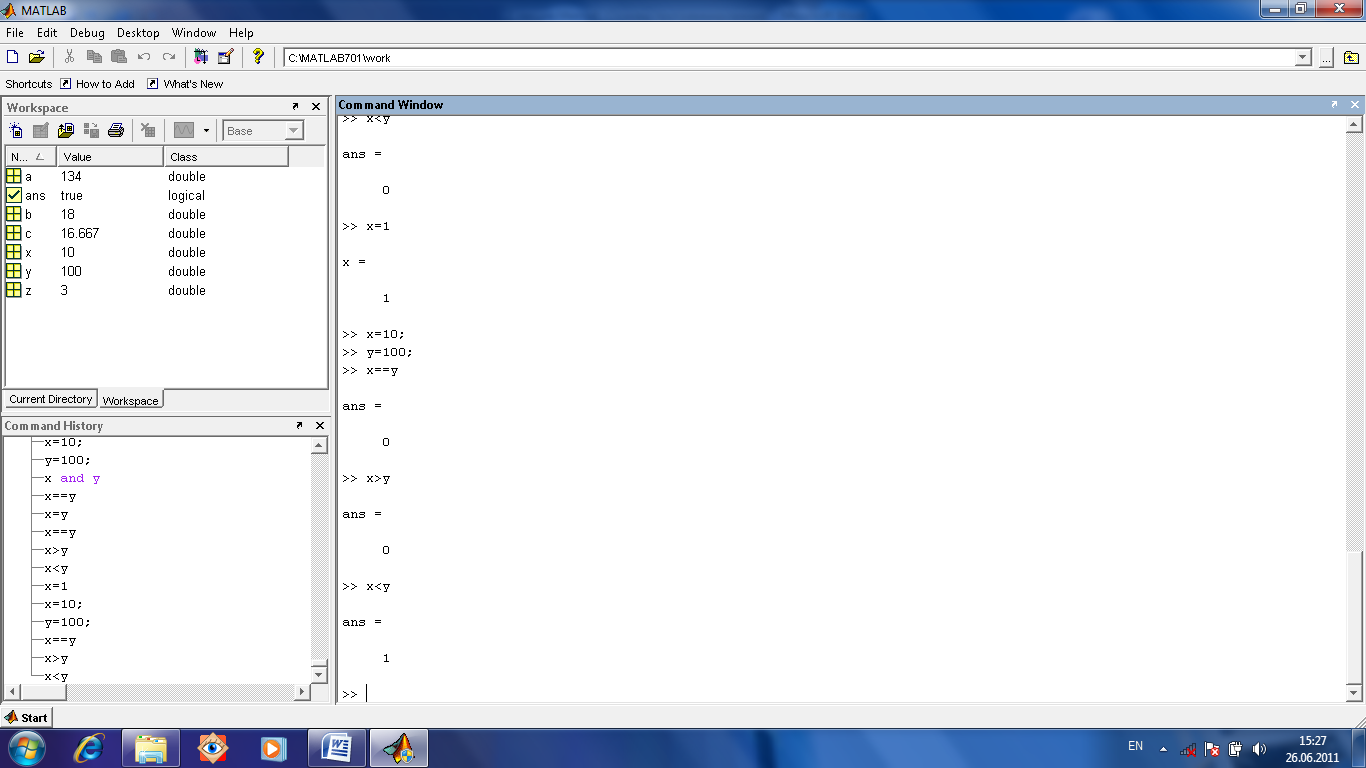
Task: Click the EN language indicator
Action: [1135, 746]
